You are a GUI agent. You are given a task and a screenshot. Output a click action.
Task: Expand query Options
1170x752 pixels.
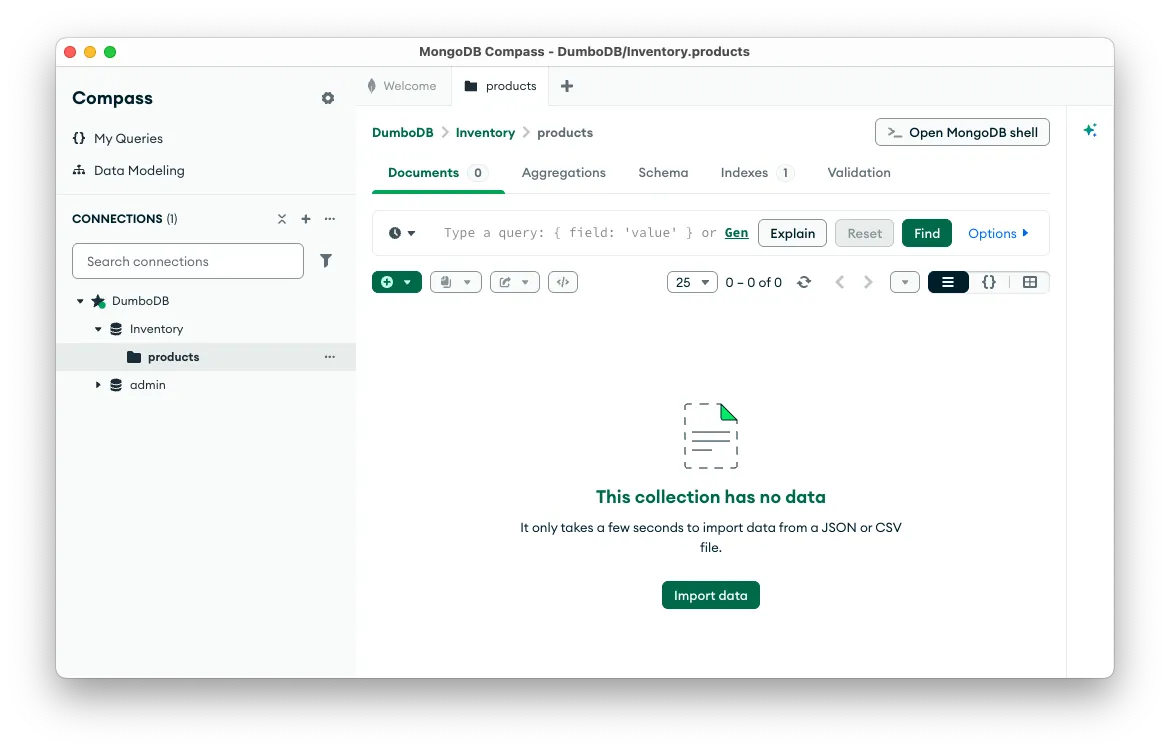tap(998, 233)
